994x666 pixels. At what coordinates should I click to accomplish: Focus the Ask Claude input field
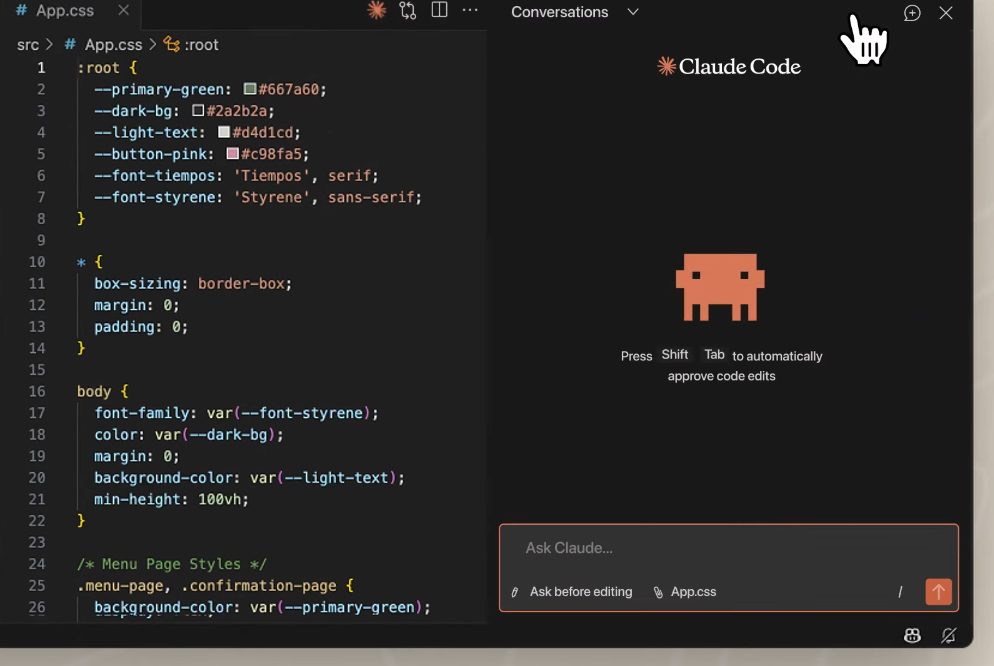(728, 548)
